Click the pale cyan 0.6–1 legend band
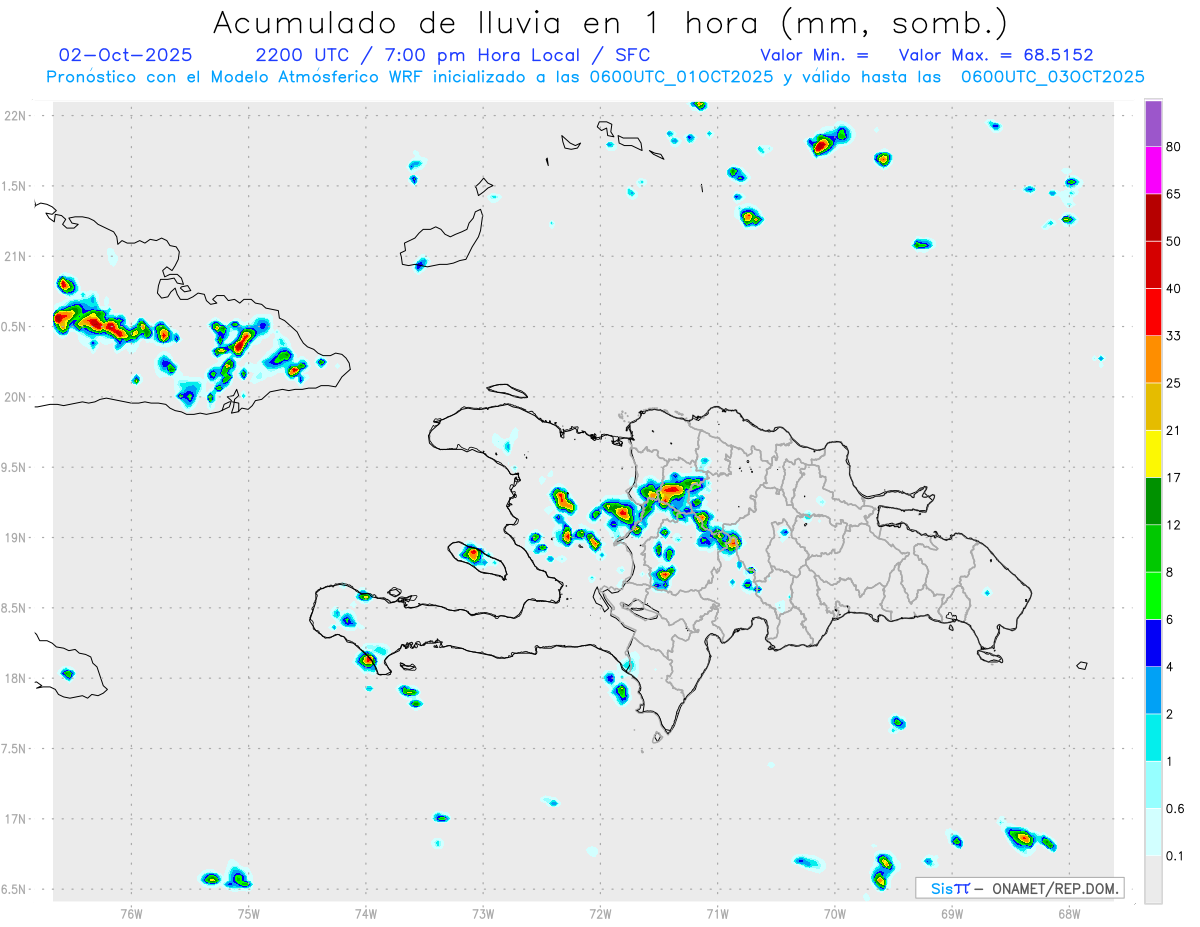The height and width of the screenshot is (927, 1200). [1153, 783]
